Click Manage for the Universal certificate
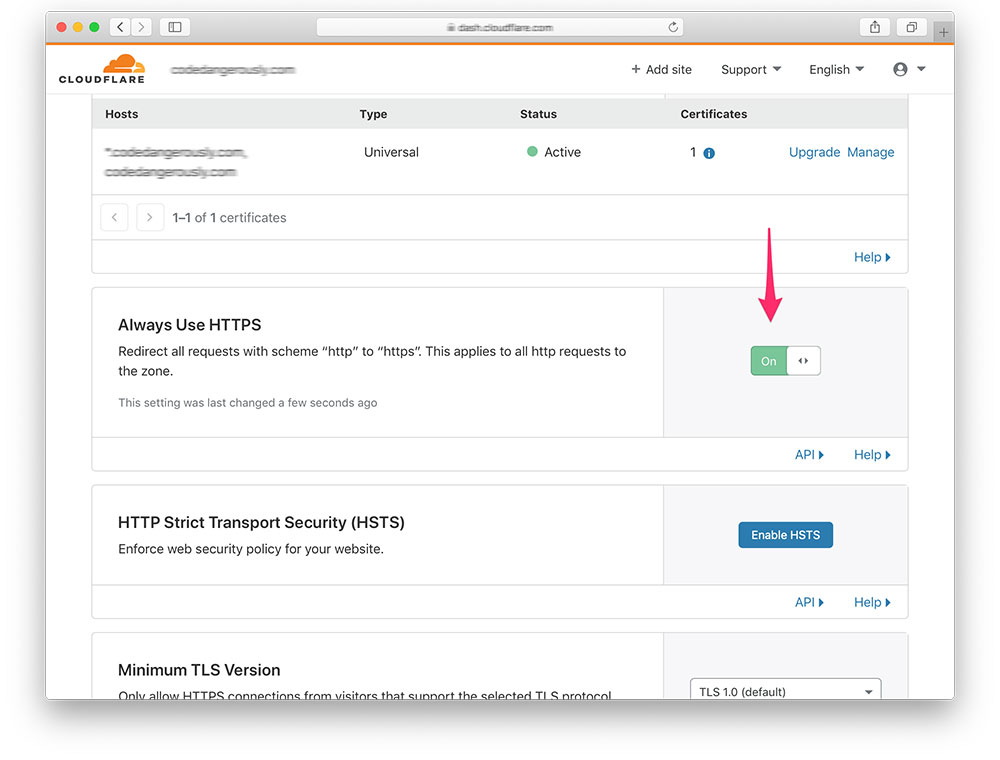 tap(871, 152)
